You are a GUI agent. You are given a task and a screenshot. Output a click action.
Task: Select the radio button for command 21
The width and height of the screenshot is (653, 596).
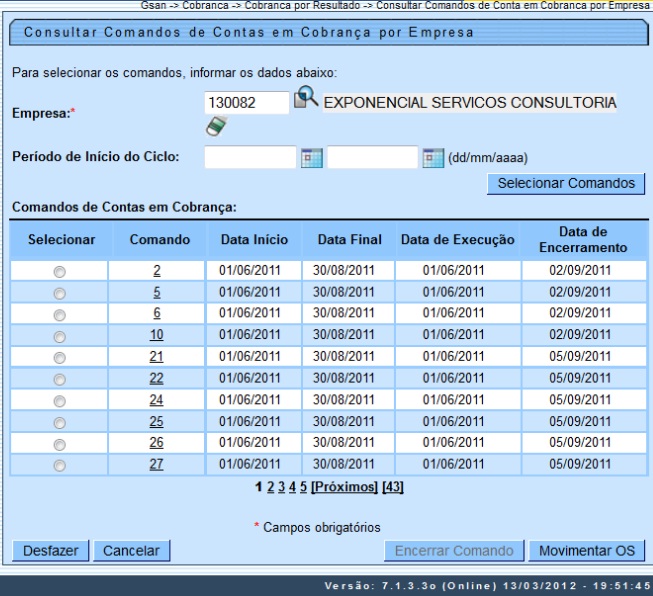pos(60,357)
